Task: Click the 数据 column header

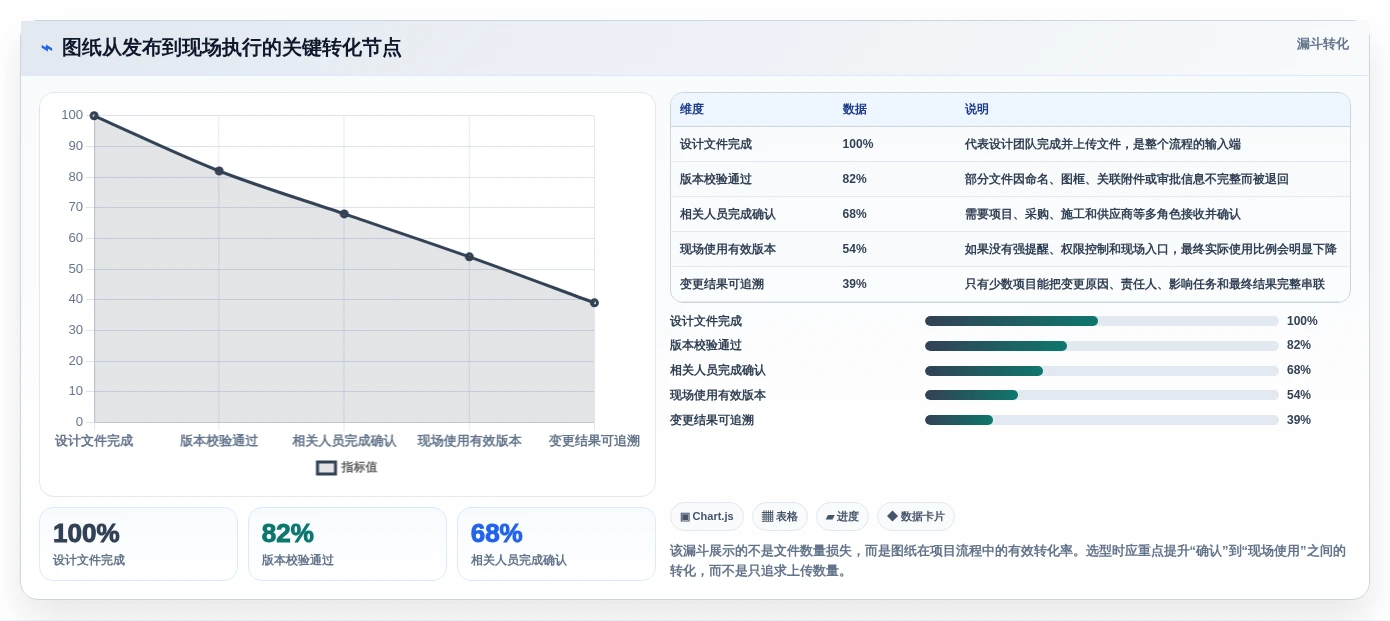Action: (855, 110)
